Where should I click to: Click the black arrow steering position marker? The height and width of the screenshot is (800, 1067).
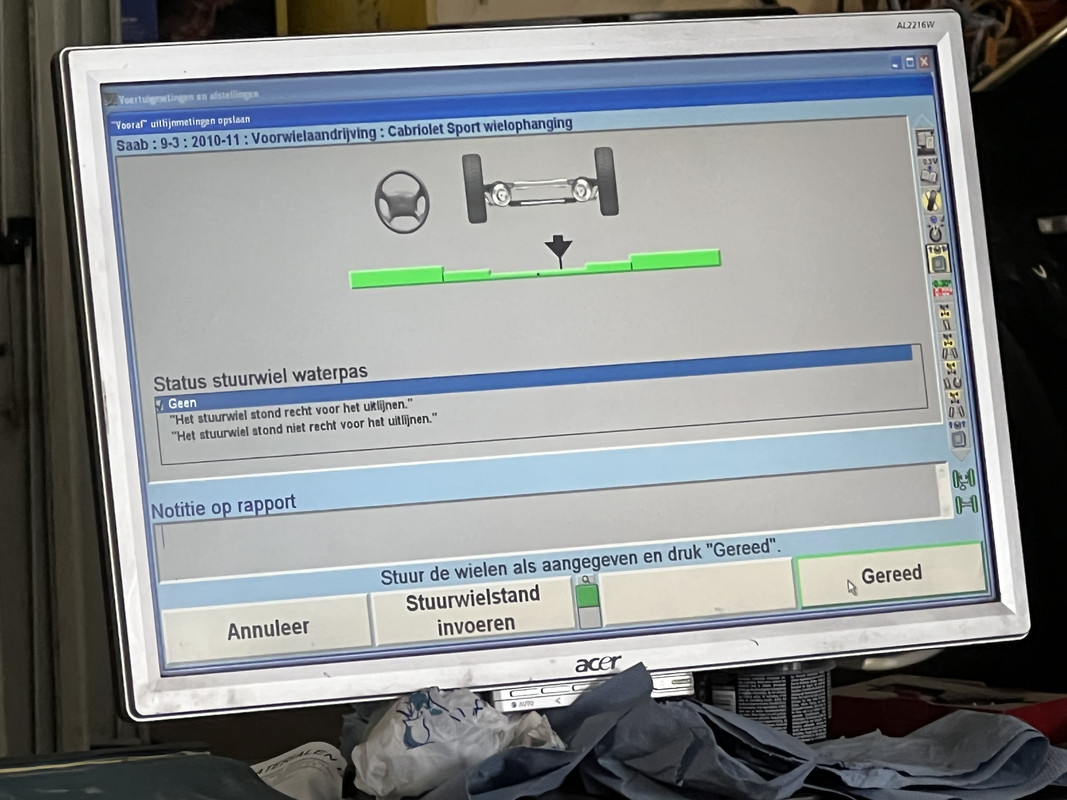click(559, 250)
